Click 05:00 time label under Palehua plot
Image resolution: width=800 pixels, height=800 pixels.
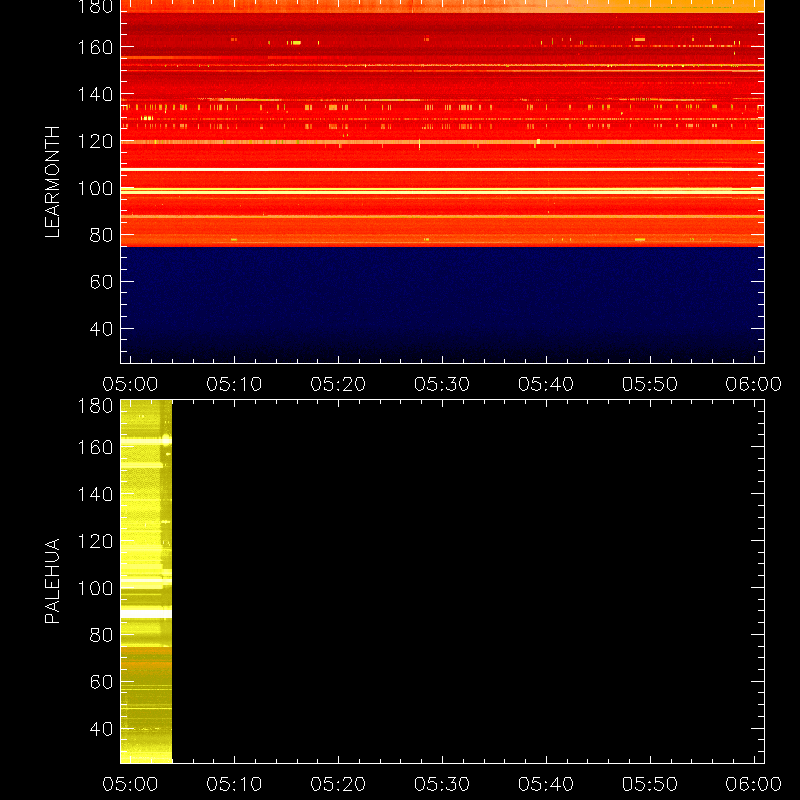point(130,784)
